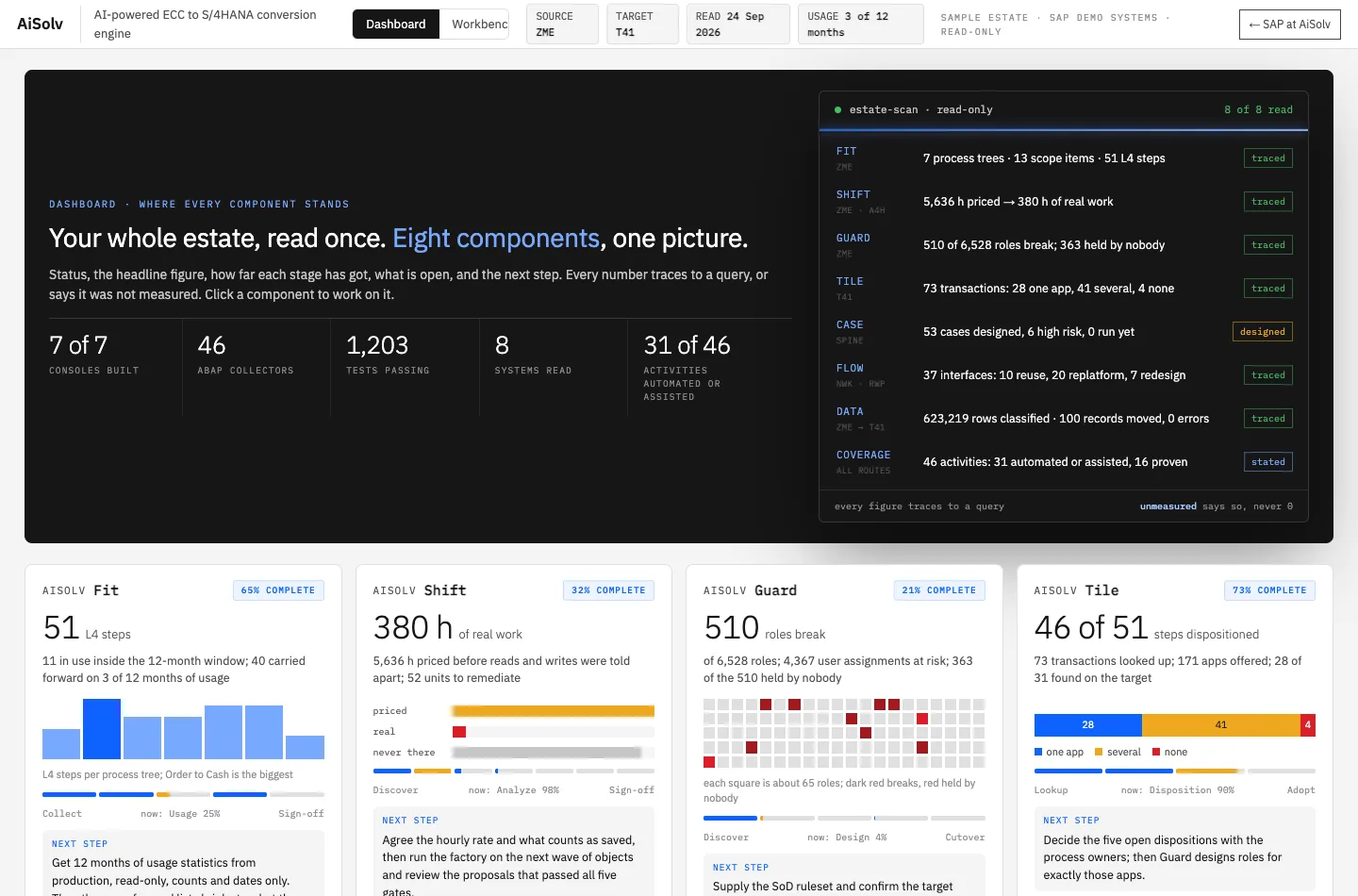Open the FLOW row in estate-scan
This screenshot has height=896, width=1358.
[1064, 375]
